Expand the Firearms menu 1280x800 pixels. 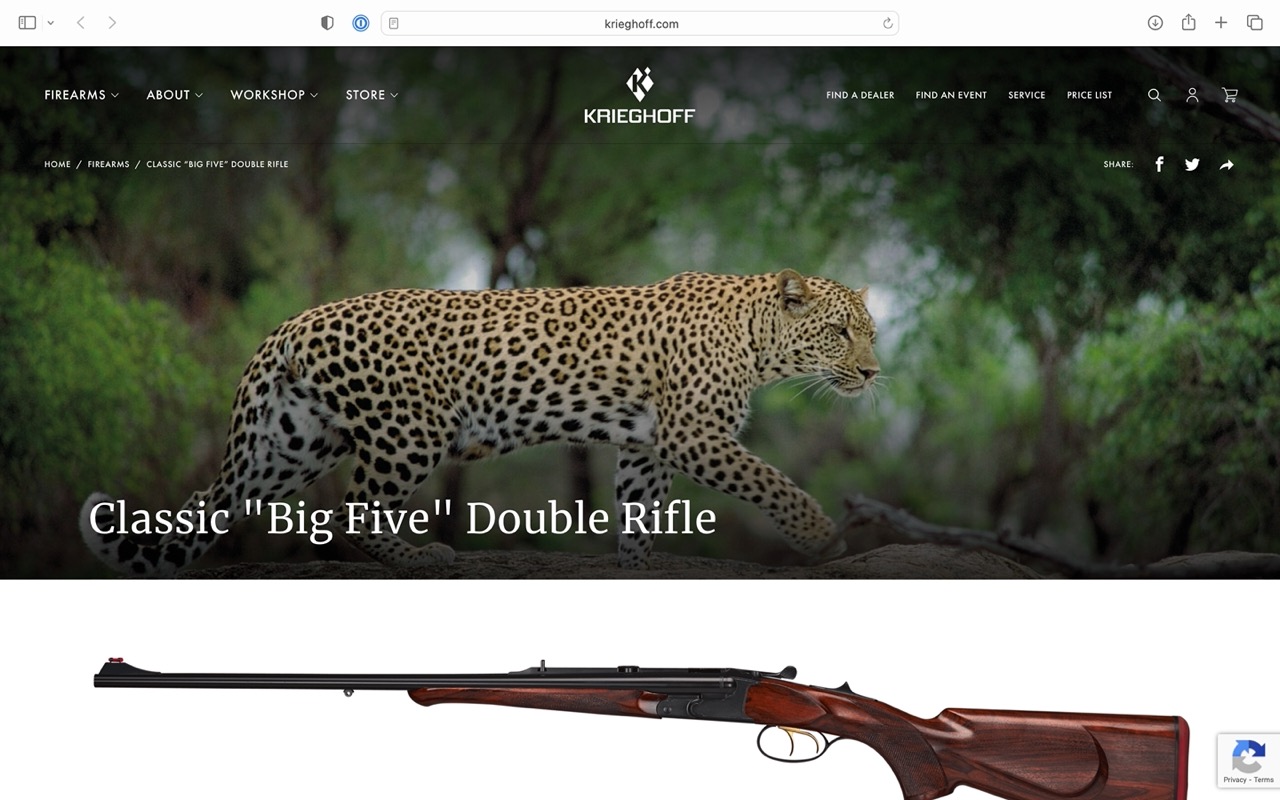click(x=82, y=95)
